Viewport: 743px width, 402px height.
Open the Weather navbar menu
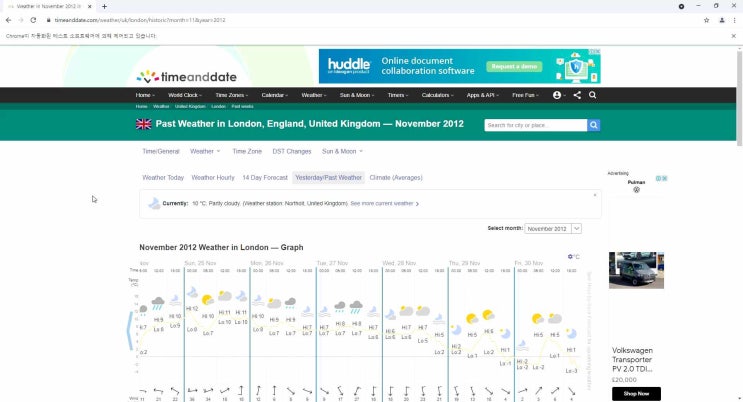(x=314, y=95)
